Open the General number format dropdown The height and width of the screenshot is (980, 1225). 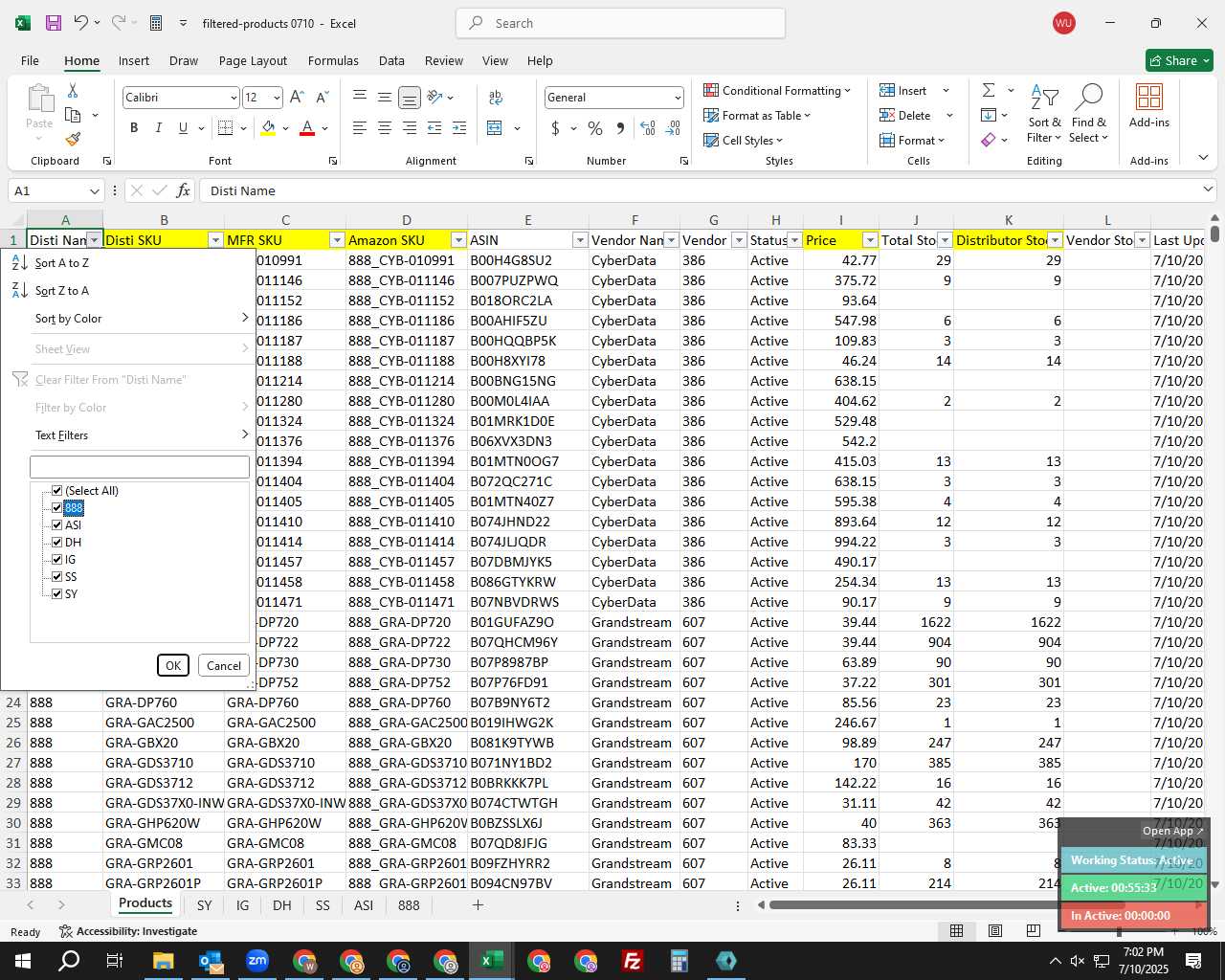click(x=678, y=98)
